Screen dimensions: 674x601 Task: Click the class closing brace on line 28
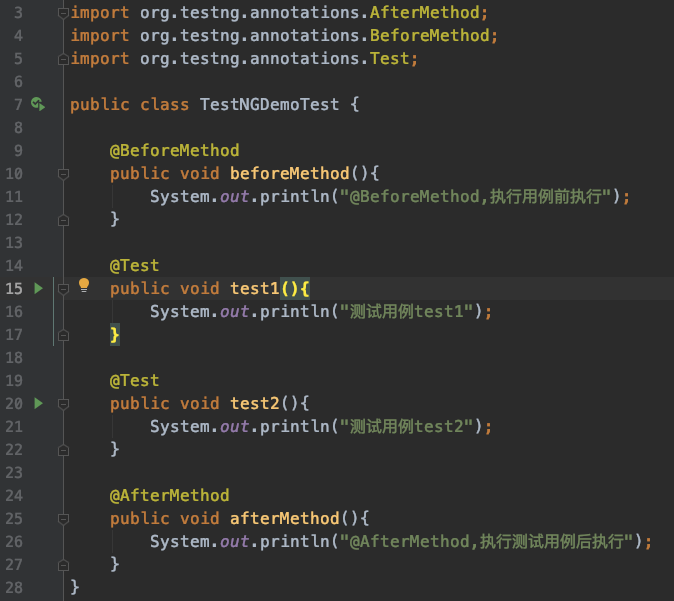[75, 587]
